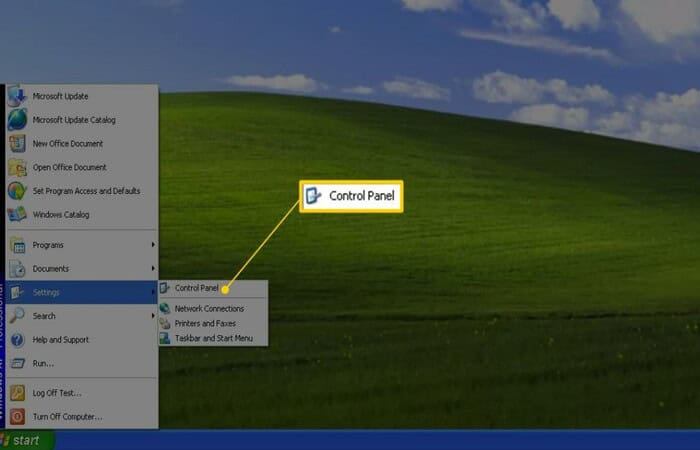Open Windows Catalog entry
The image size is (700, 450).
point(82,214)
